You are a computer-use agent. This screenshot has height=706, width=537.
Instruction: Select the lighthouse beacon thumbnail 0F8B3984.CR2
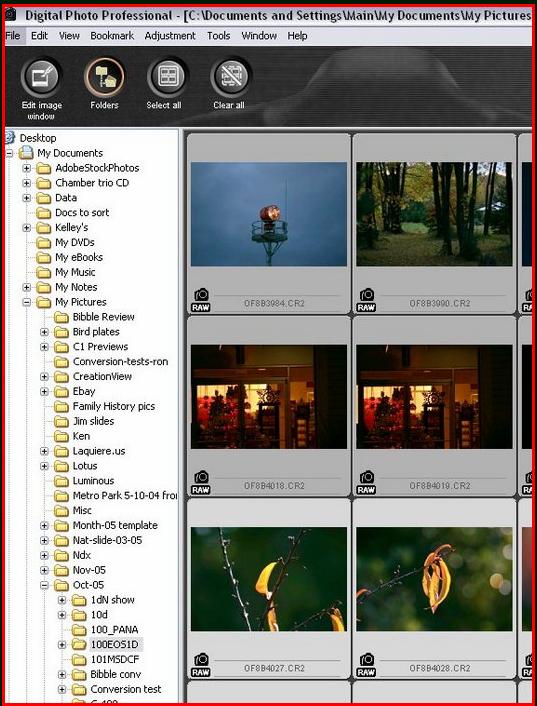point(269,214)
